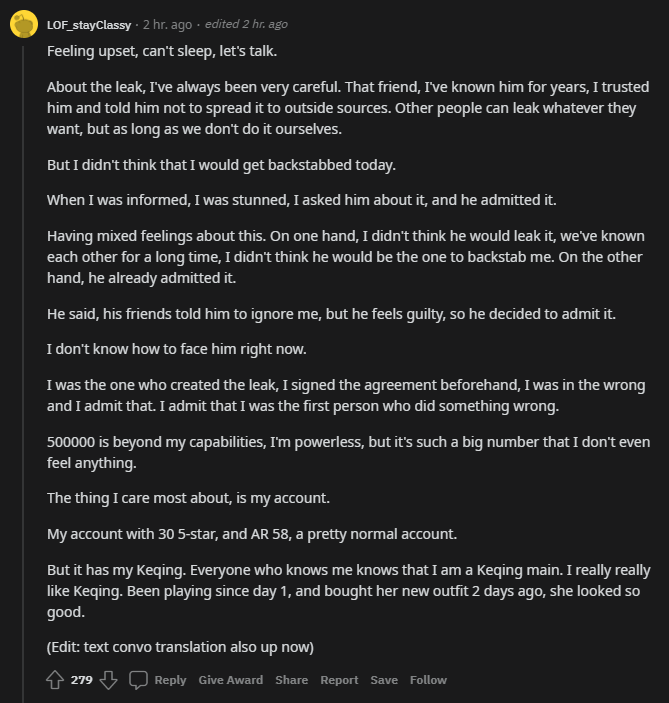Follow this comment thread

click(x=428, y=680)
